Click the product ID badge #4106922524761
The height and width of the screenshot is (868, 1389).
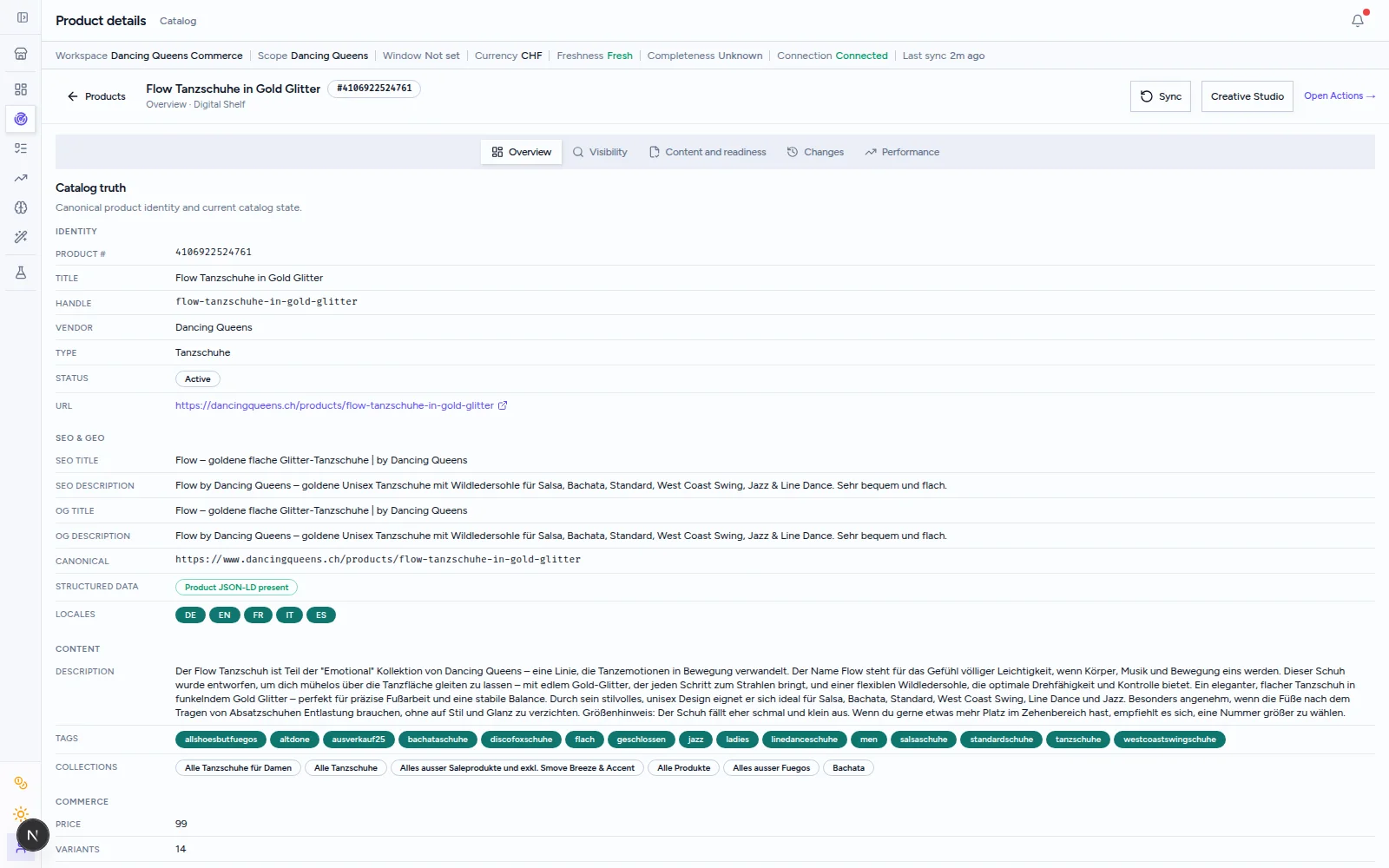pos(374,89)
